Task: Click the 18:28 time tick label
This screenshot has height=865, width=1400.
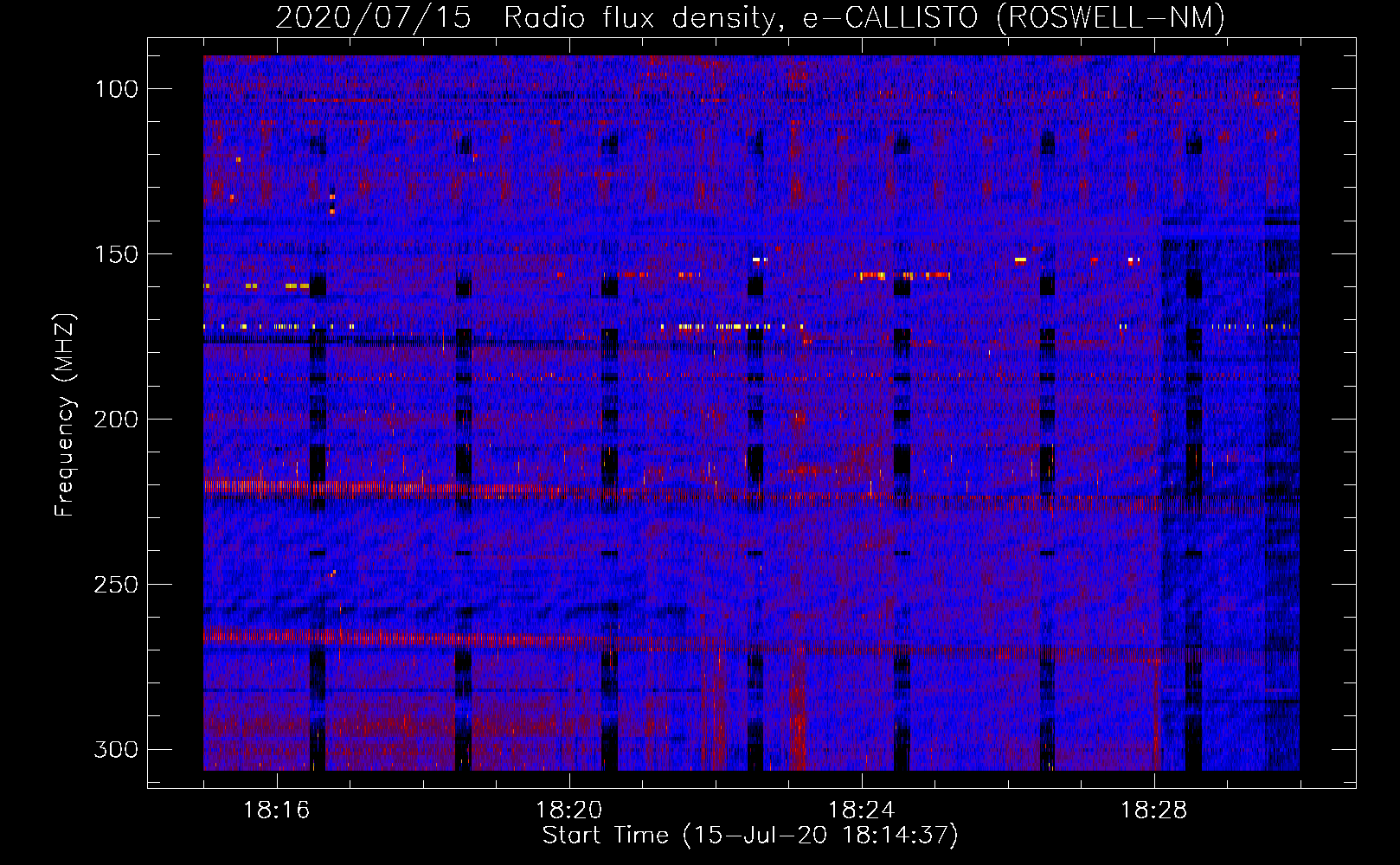Action: pos(1153,811)
